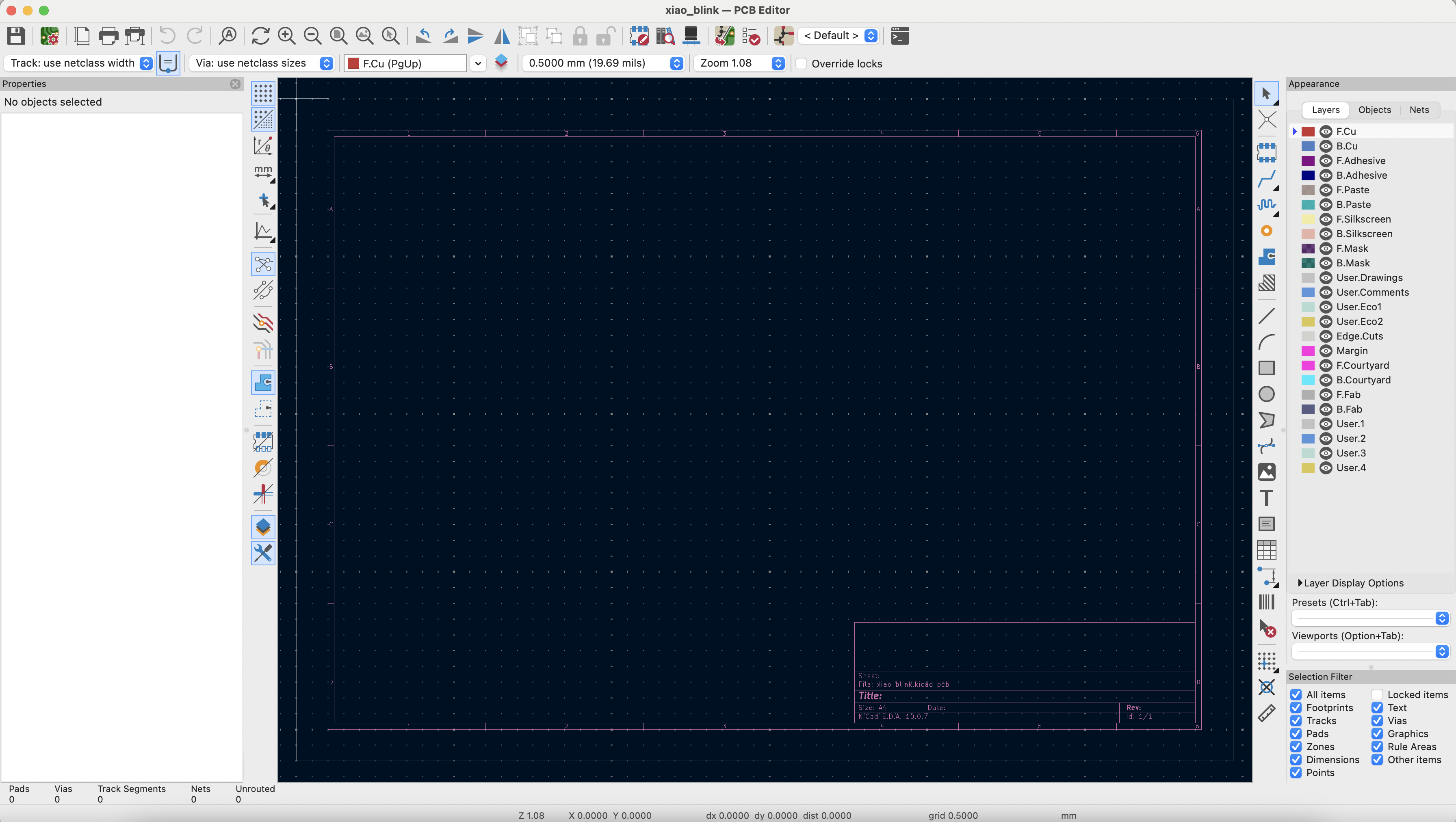1456x822 pixels.
Task: Open the Track width dropdown
Action: tap(80, 63)
